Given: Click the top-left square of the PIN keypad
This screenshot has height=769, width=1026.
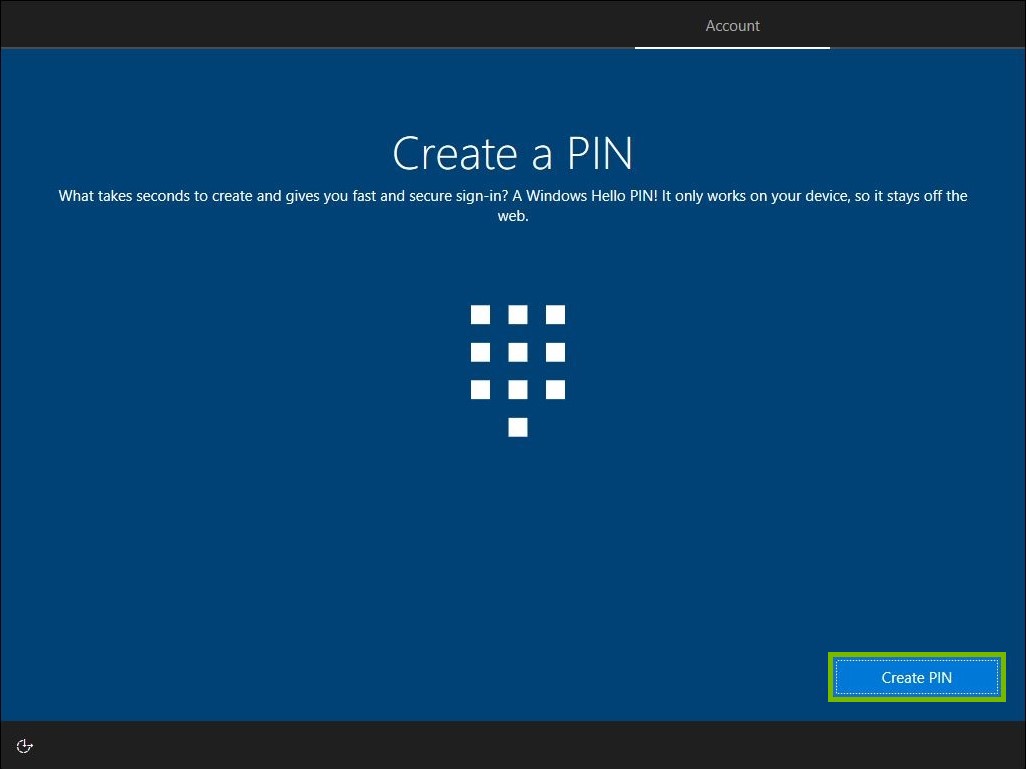Looking at the screenshot, I should coord(480,314).
